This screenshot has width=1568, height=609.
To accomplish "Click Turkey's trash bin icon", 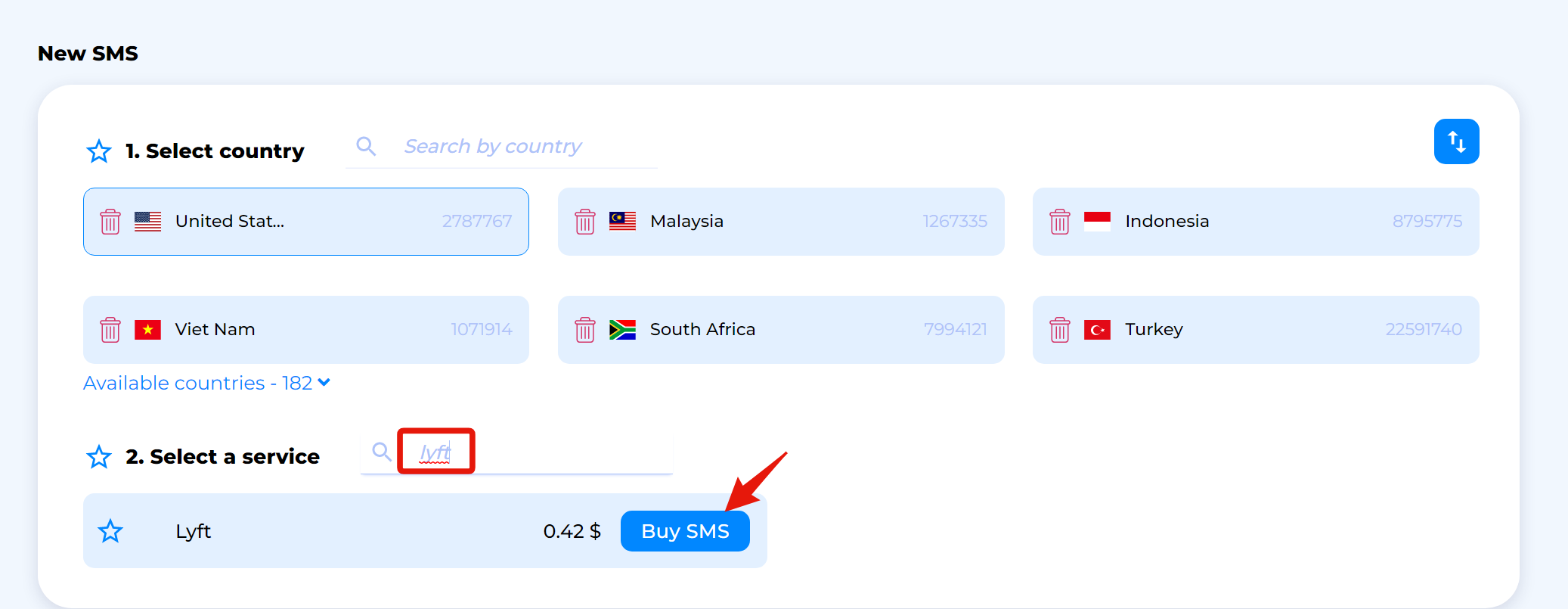I will pyautogui.click(x=1060, y=330).
